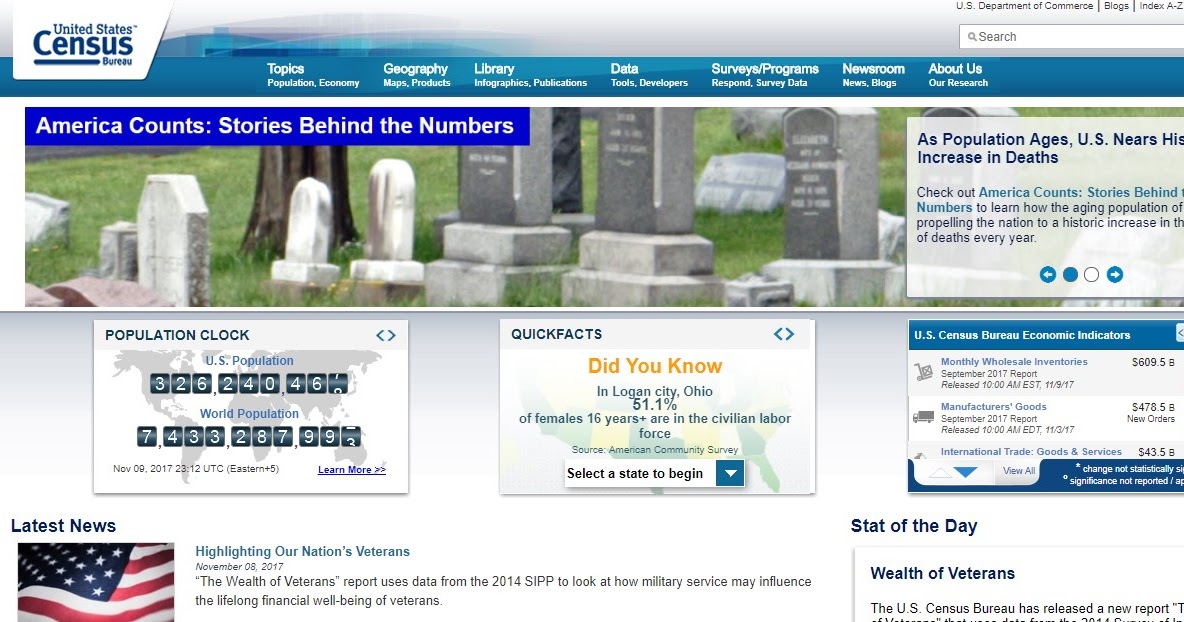Click the Wealth of Veterans stat heading

942,574
